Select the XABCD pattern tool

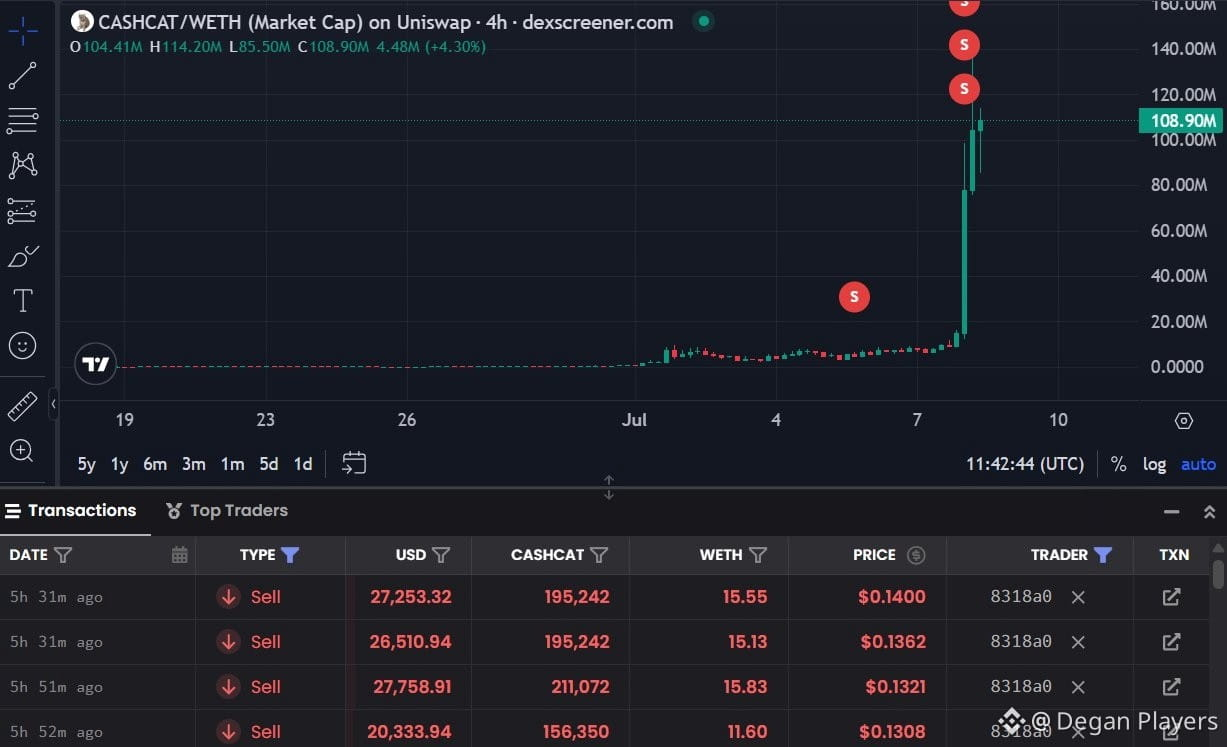click(22, 165)
